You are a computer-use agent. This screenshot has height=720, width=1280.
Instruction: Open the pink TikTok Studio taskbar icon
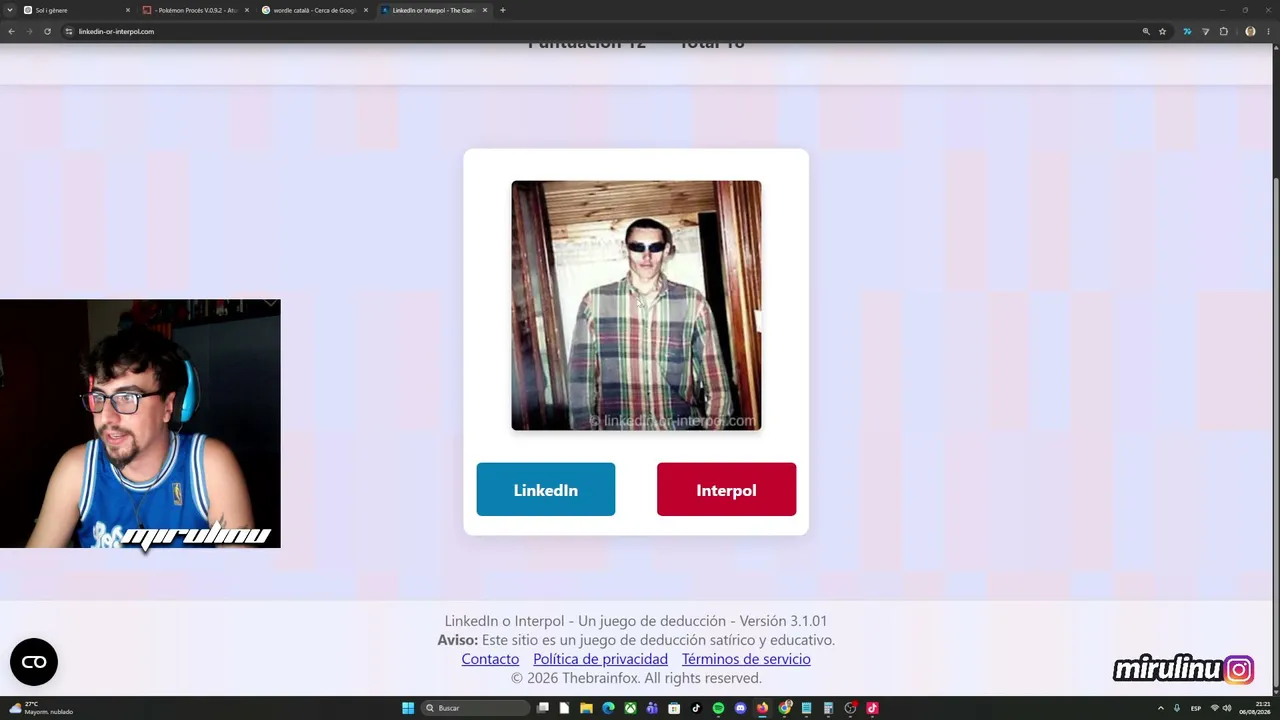coord(872,708)
